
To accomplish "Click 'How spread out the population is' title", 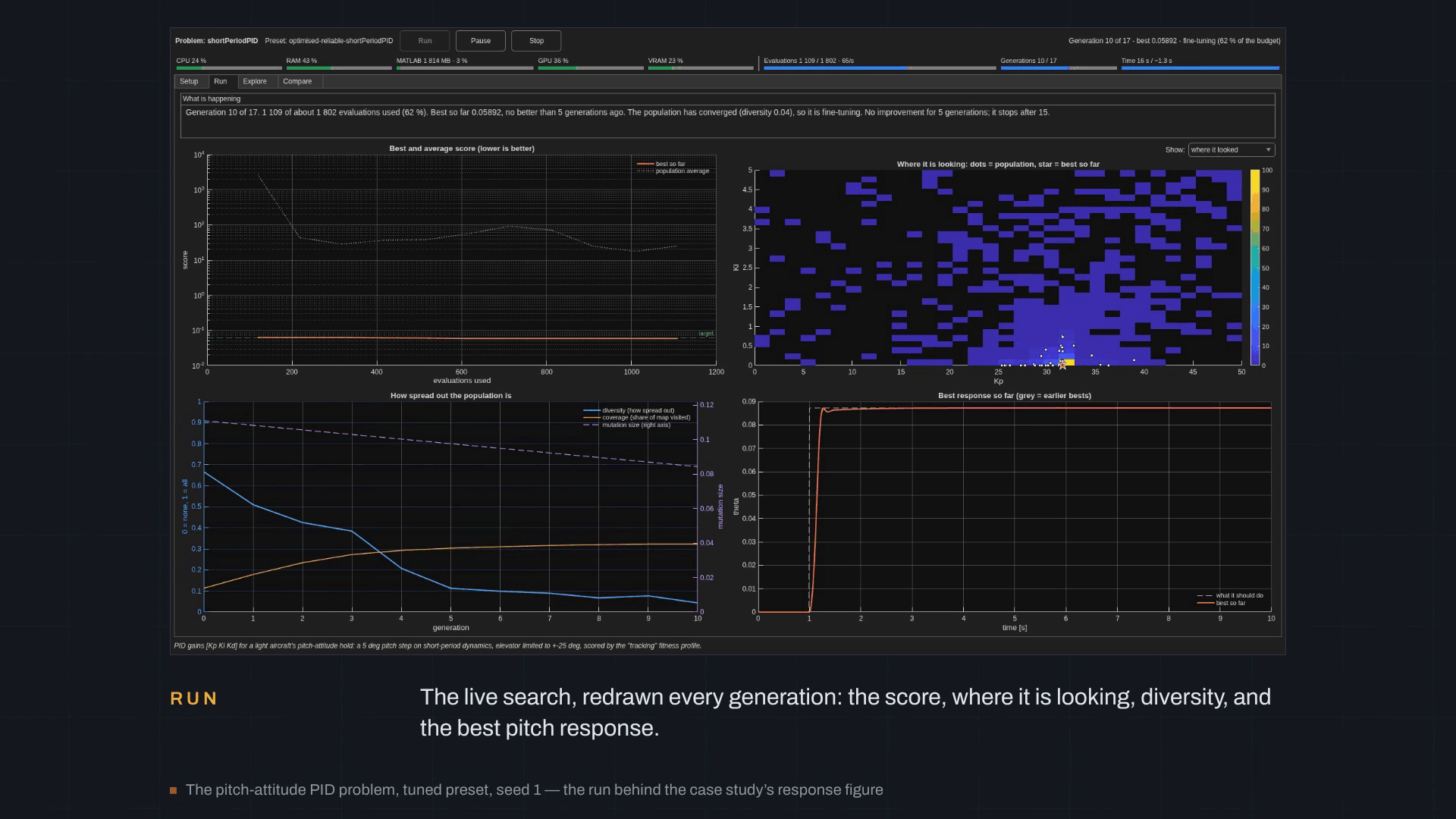I will [x=450, y=396].
